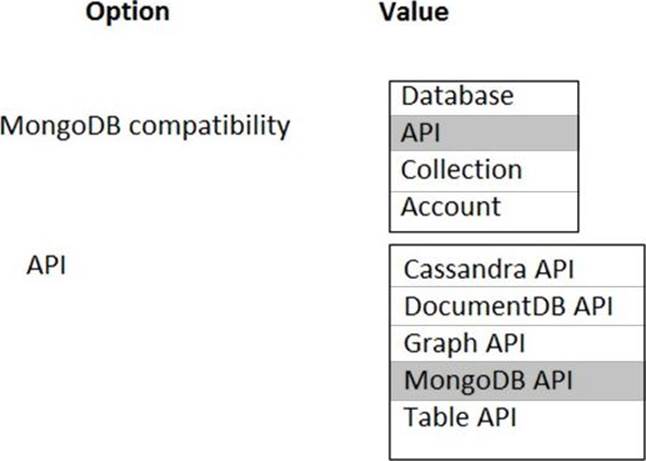This screenshot has width=646, height=461.
Task: Select the entry directly below Database
Action: 483,133
